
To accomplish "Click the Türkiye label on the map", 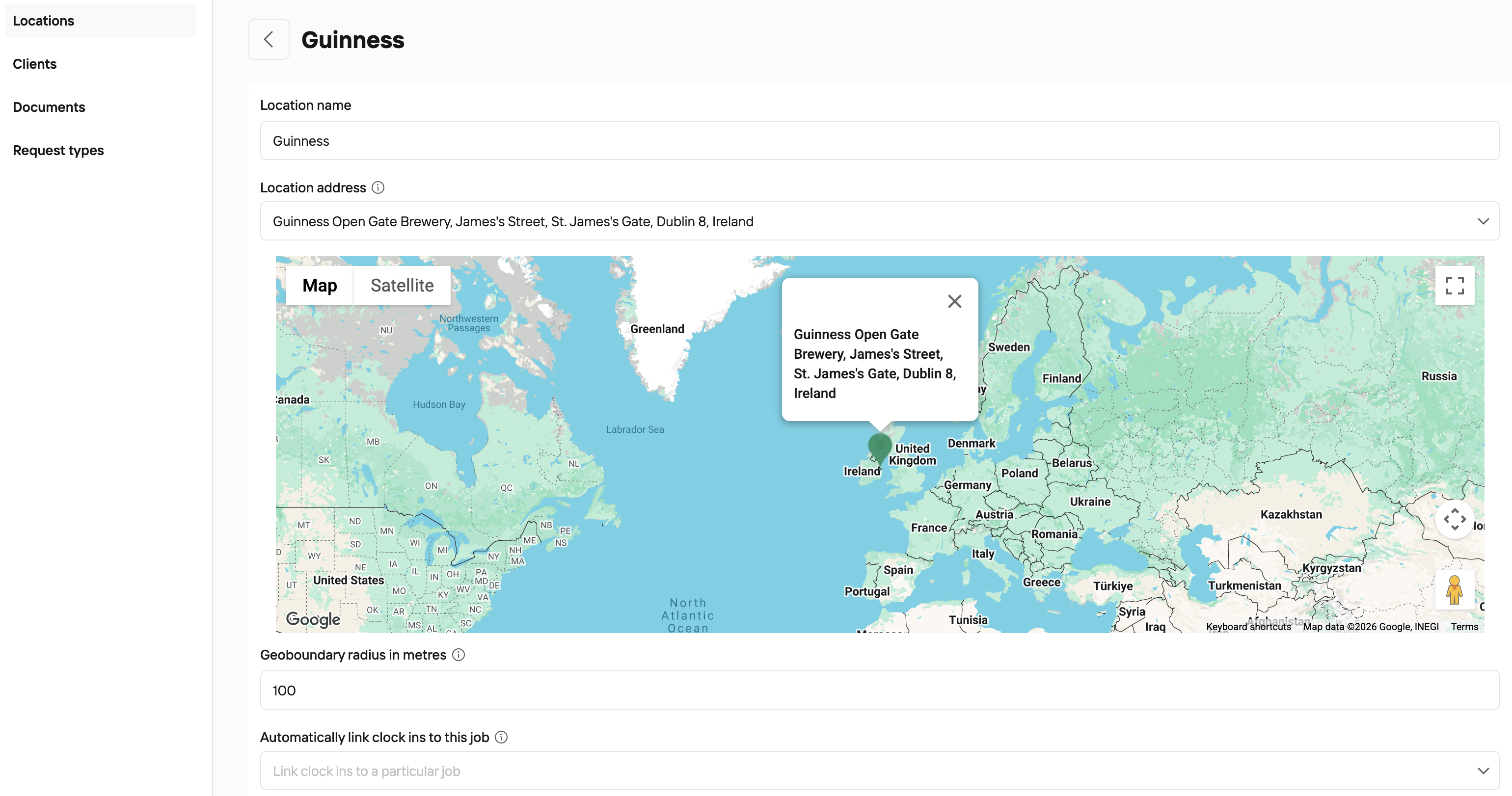I will click(1113, 586).
